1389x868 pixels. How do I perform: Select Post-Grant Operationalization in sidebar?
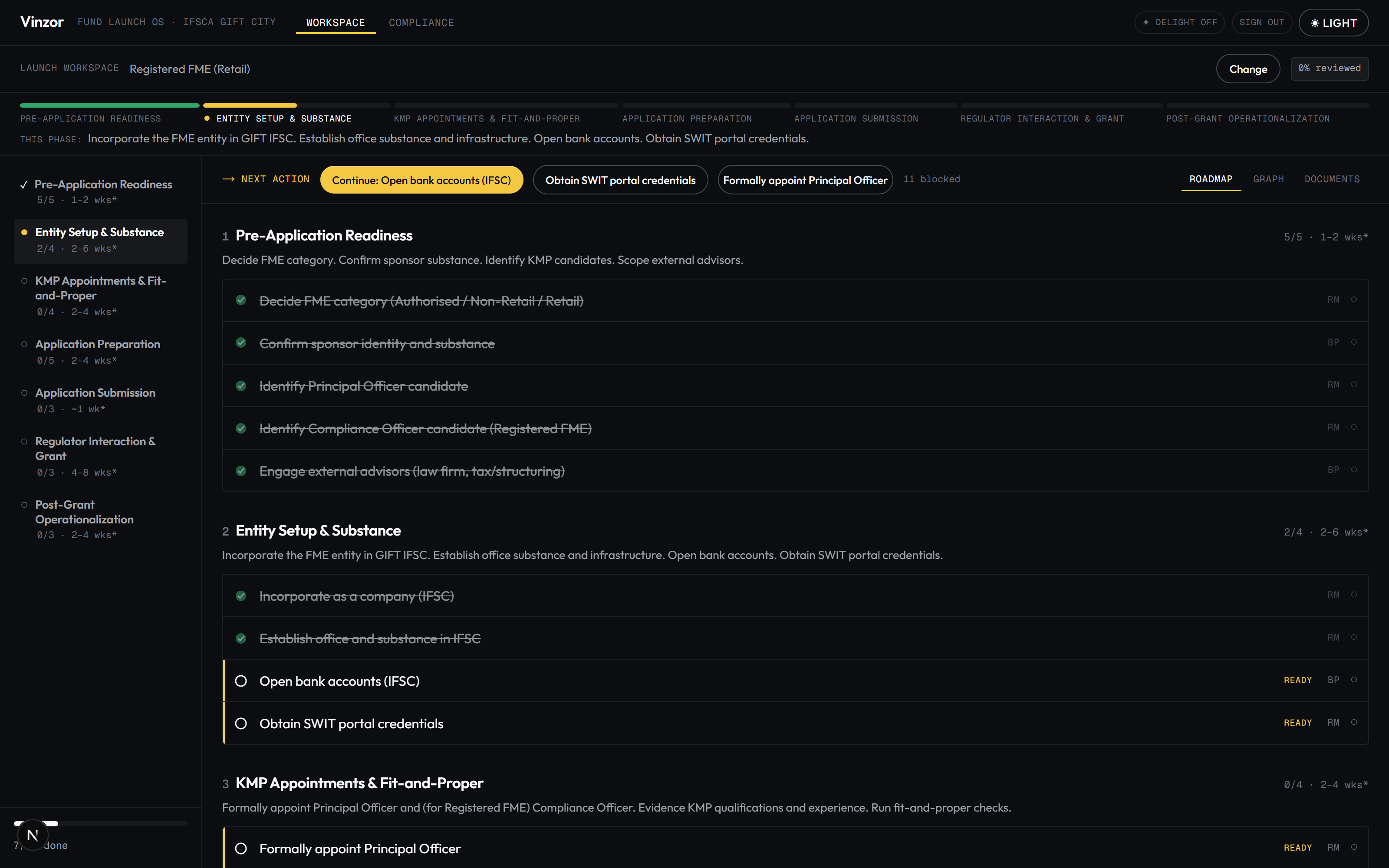pyautogui.click(x=100, y=519)
